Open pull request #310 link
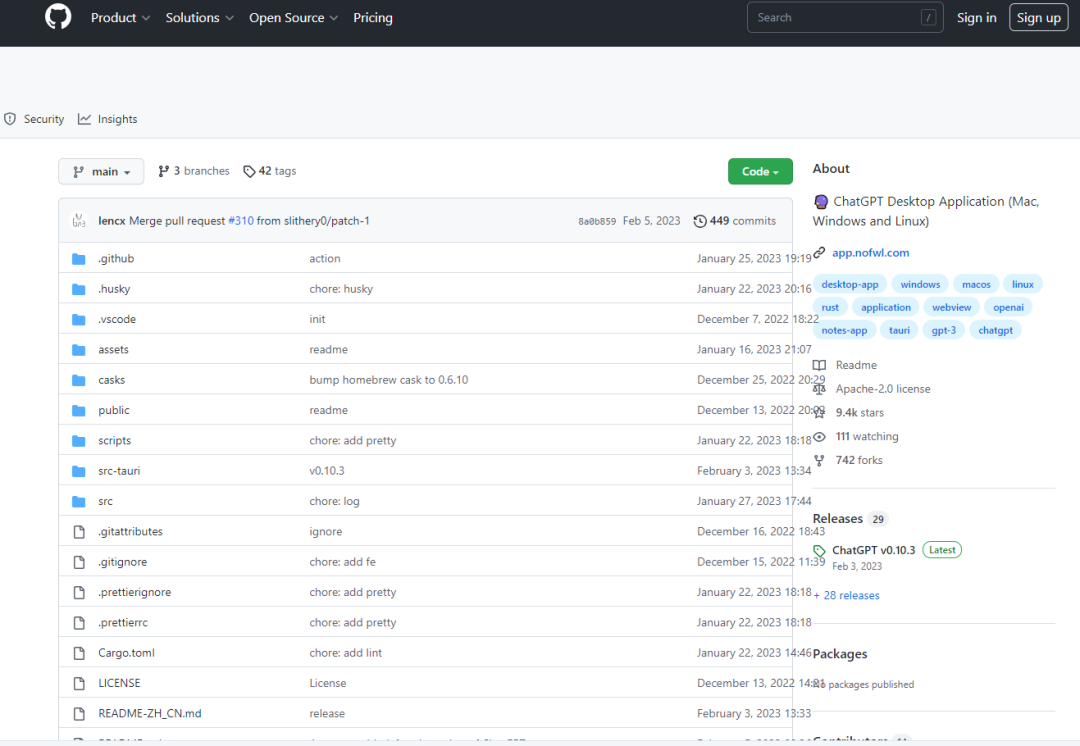Viewport: 1080px width, 746px height. click(x=241, y=221)
